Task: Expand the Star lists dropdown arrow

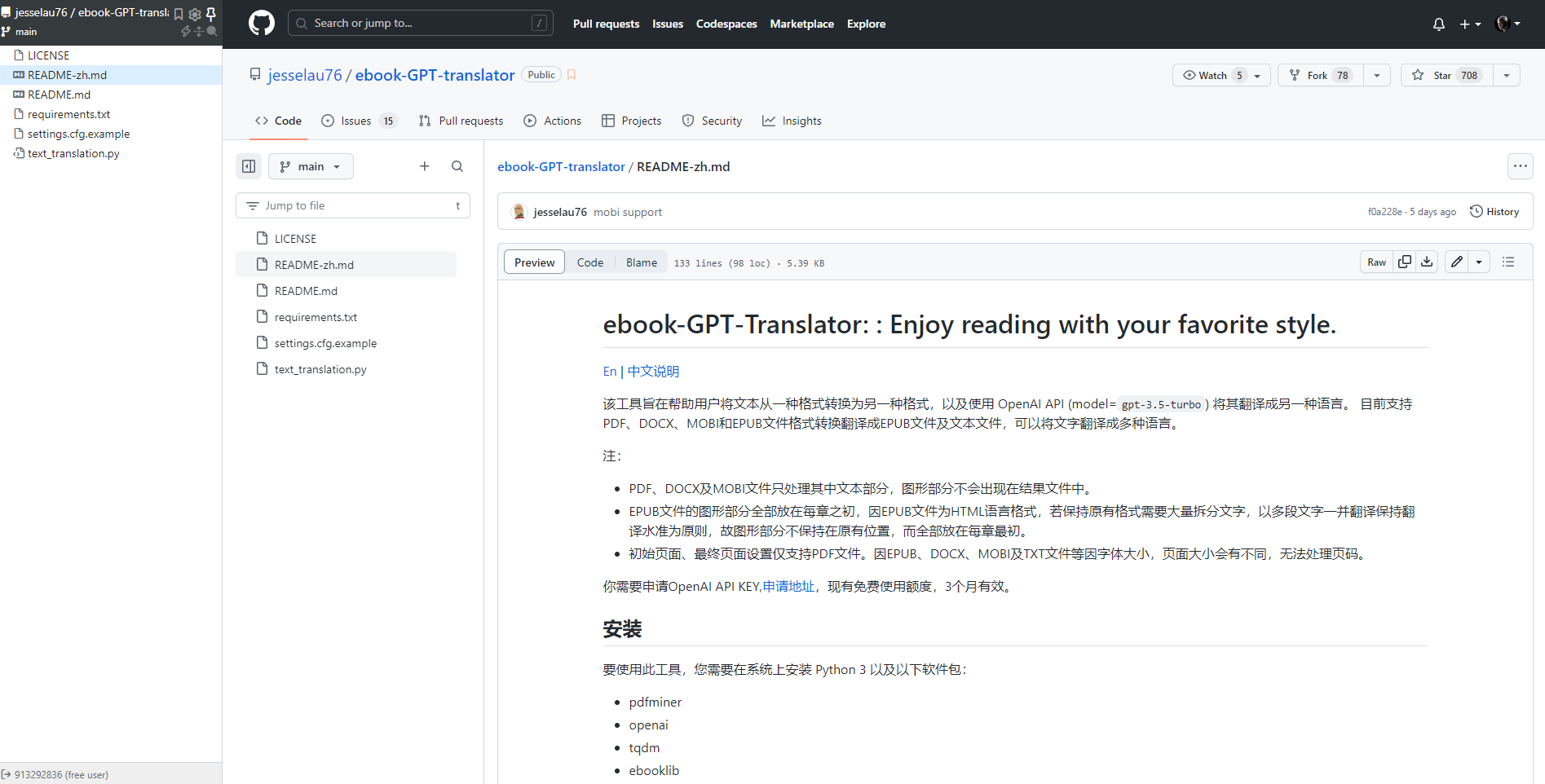Action: click(1507, 75)
